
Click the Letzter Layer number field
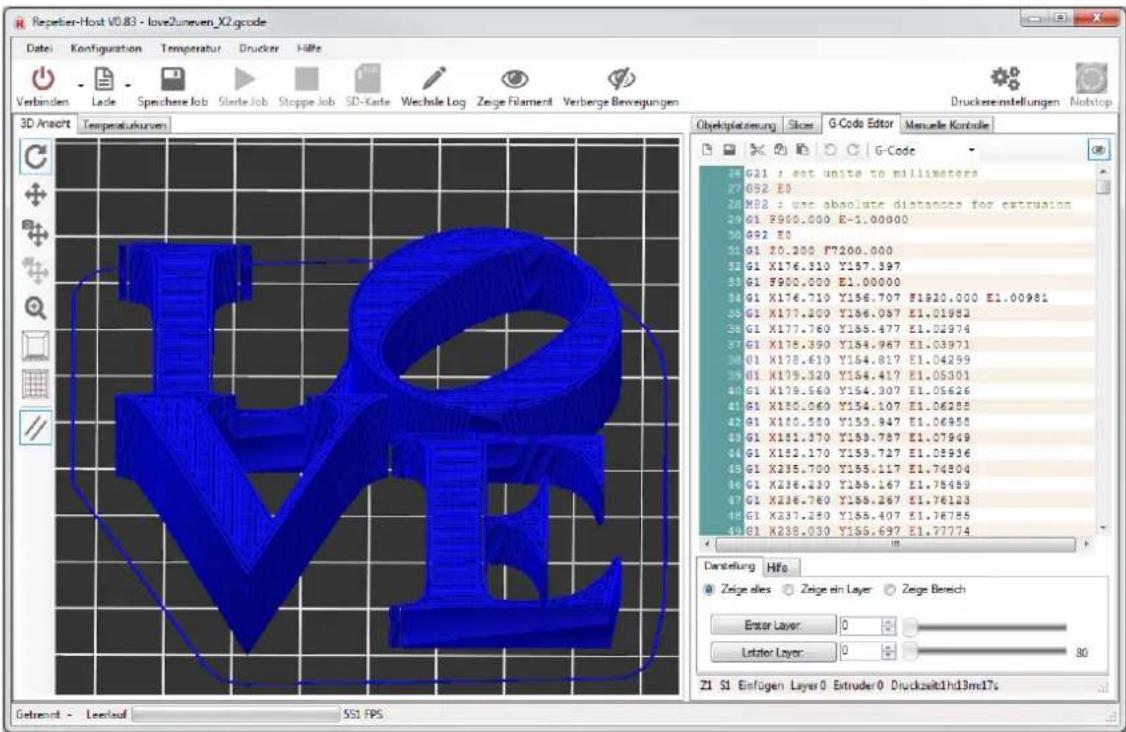(860, 652)
